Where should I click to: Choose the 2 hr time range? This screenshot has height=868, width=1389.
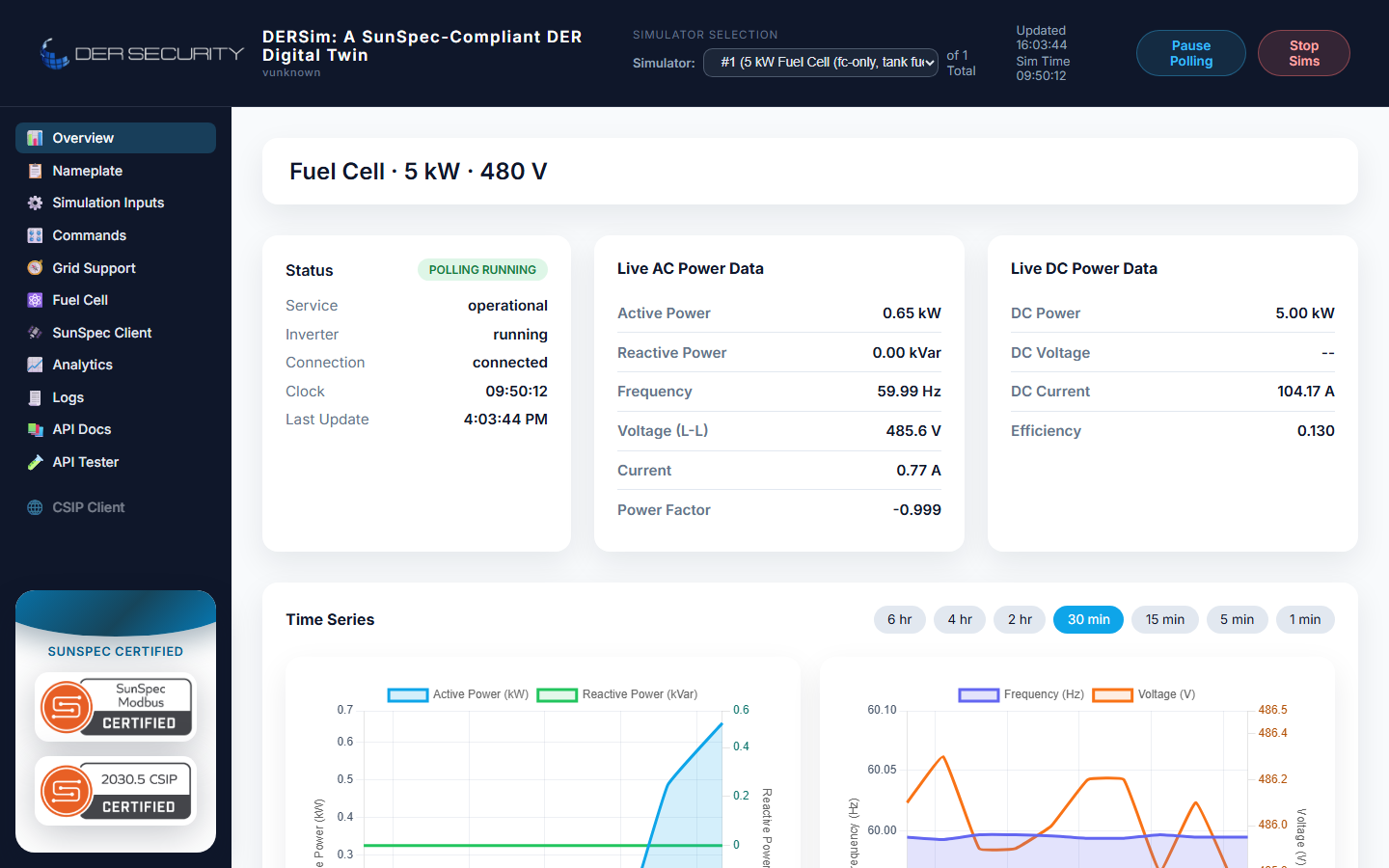1020,619
